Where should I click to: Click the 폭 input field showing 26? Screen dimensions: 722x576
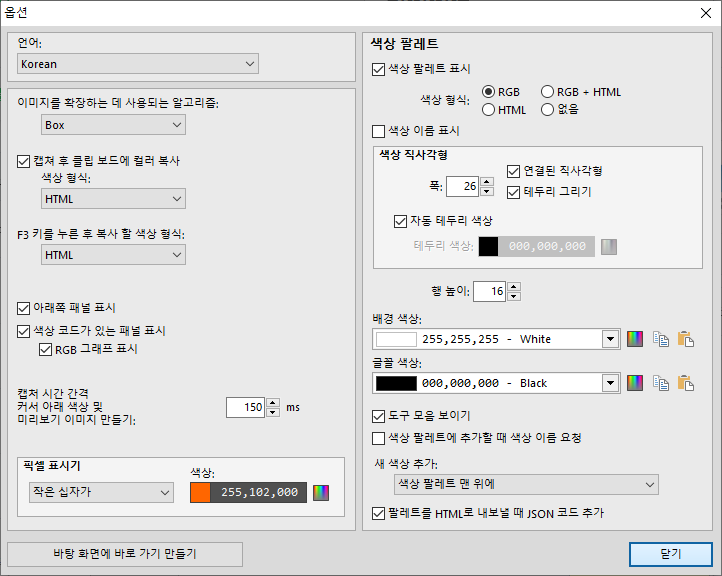[x=463, y=186]
